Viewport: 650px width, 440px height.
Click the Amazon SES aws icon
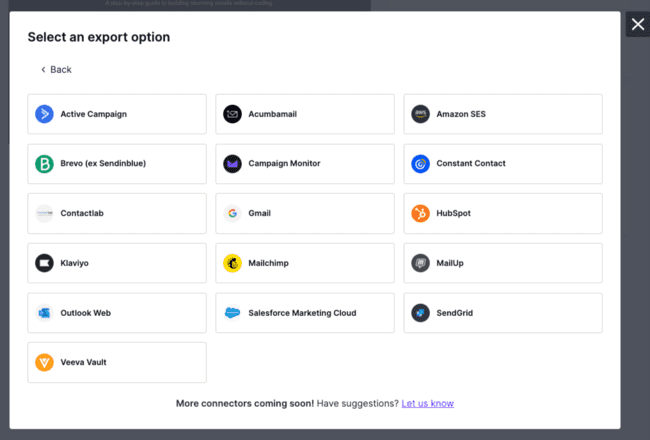[420, 114]
